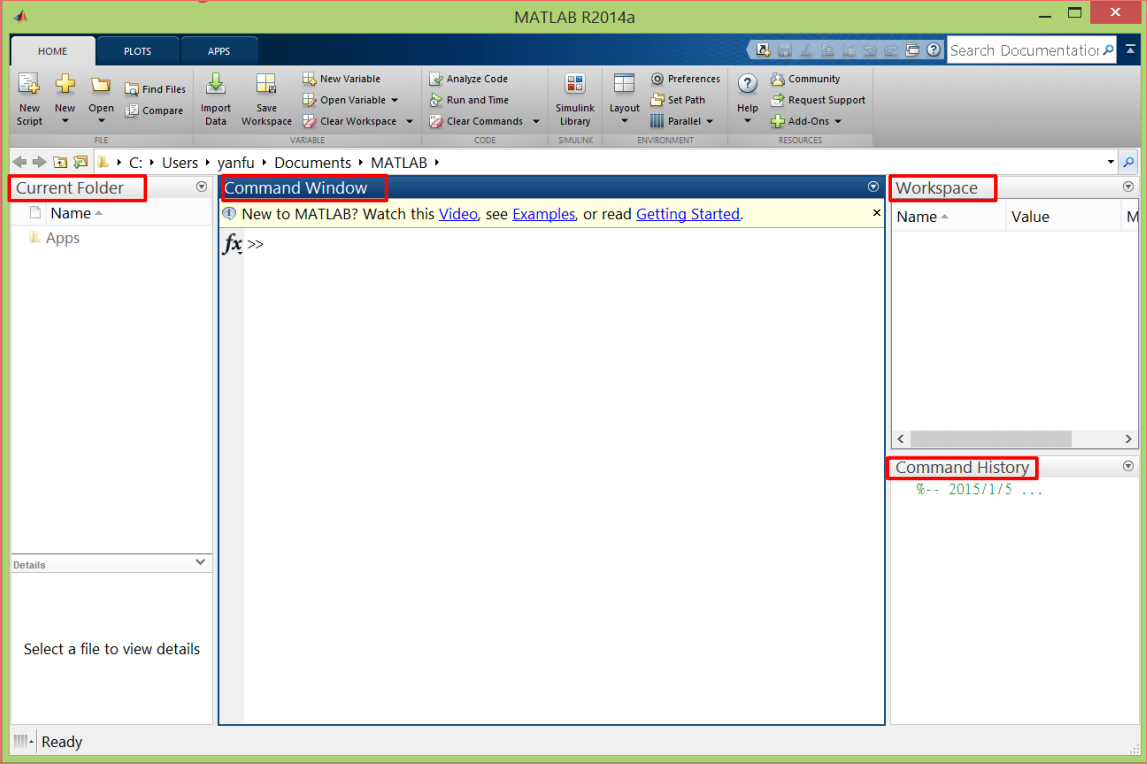Viewport: 1148px width, 764px height.
Task: Expand the Open Variable dropdown arrow
Action: coord(395,100)
